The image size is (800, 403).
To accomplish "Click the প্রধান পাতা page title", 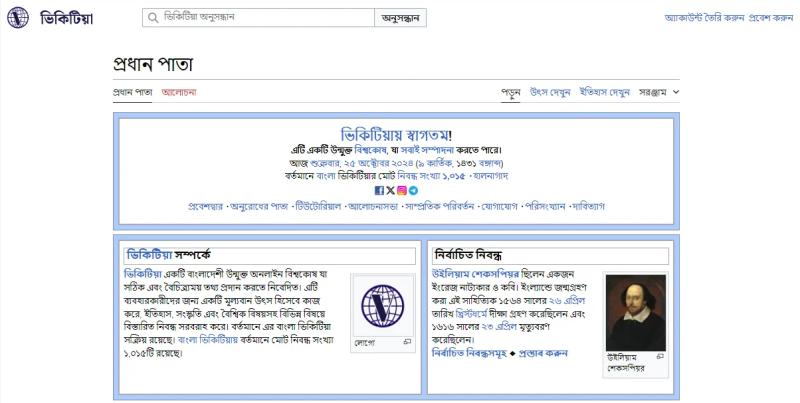I will point(153,64).
